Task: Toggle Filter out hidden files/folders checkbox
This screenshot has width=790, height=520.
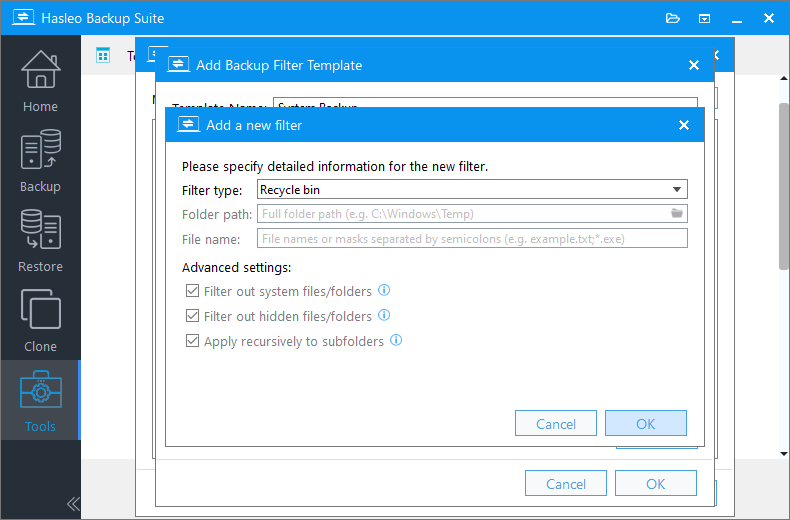Action: point(192,316)
